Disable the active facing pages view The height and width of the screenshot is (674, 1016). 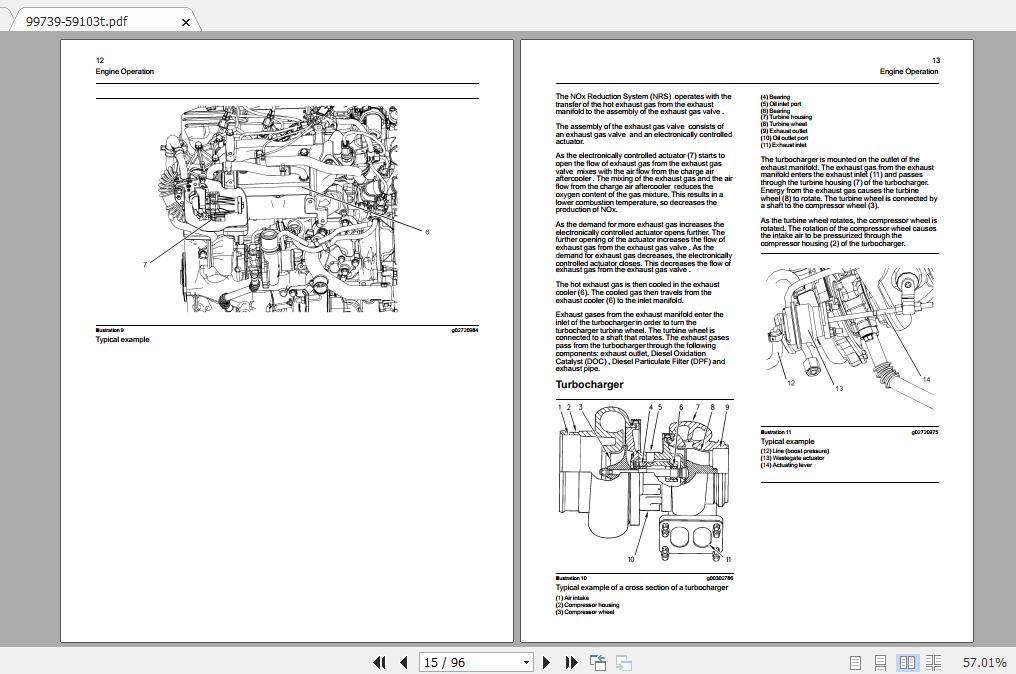pos(908,662)
